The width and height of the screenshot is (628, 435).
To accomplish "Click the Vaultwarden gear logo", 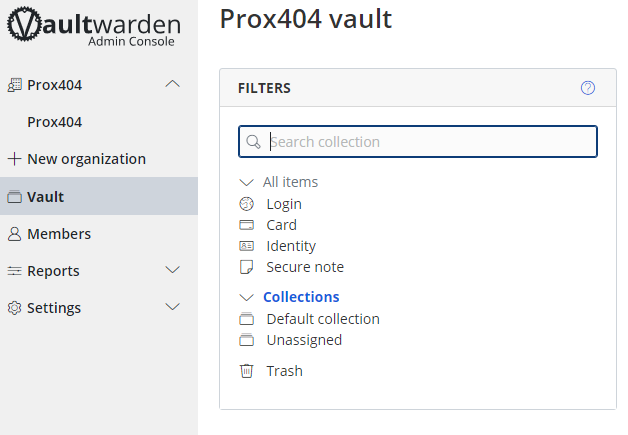I will pos(26,26).
